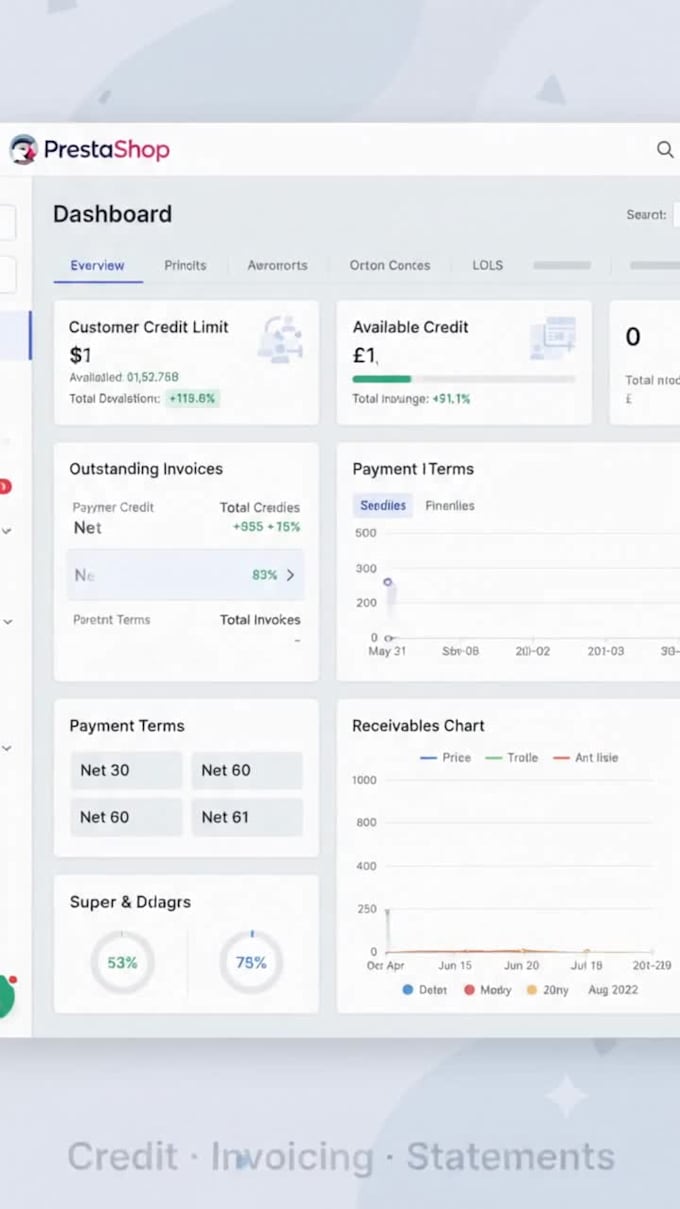Open the Orton Conces tab
The height and width of the screenshot is (1209, 680).
390,266
